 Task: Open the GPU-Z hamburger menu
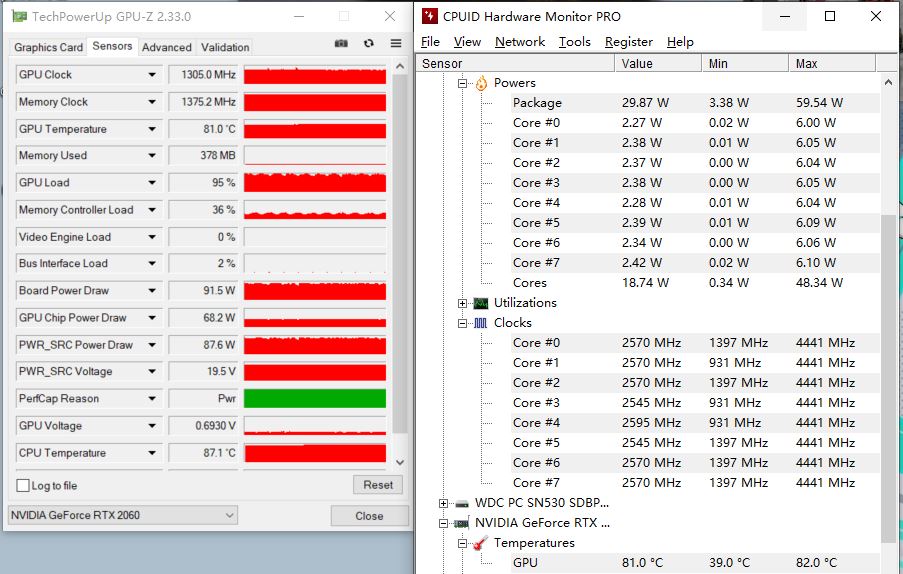396,43
